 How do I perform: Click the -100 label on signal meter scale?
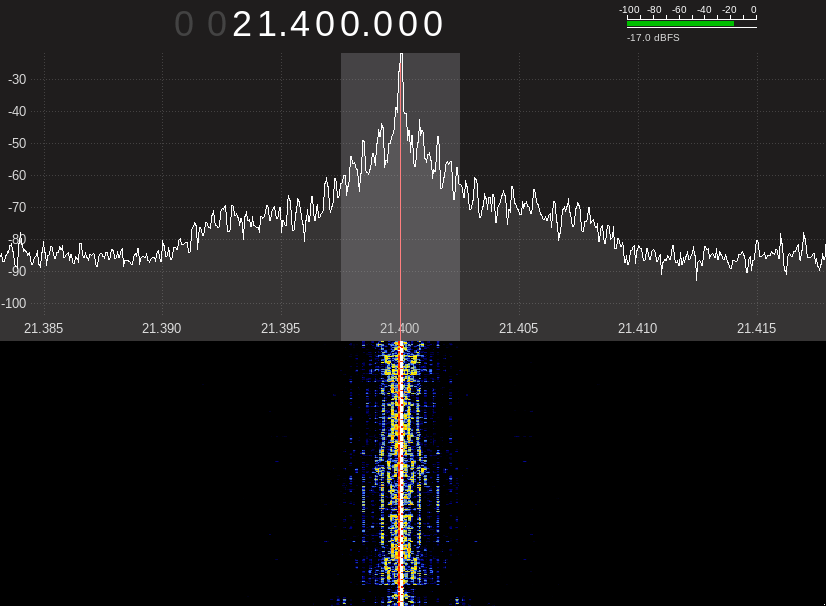pos(629,10)
